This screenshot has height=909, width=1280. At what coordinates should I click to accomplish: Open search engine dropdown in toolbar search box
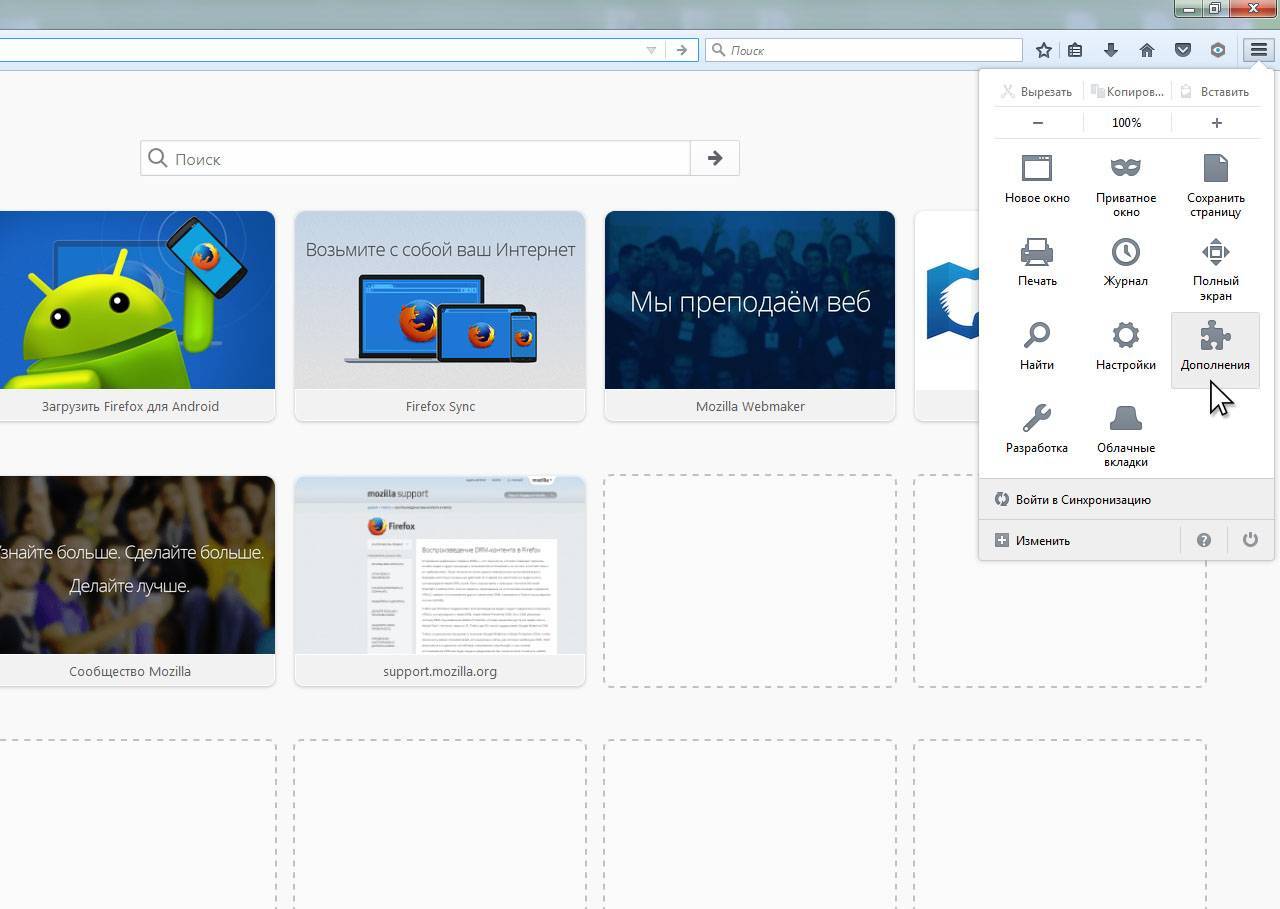718,50
